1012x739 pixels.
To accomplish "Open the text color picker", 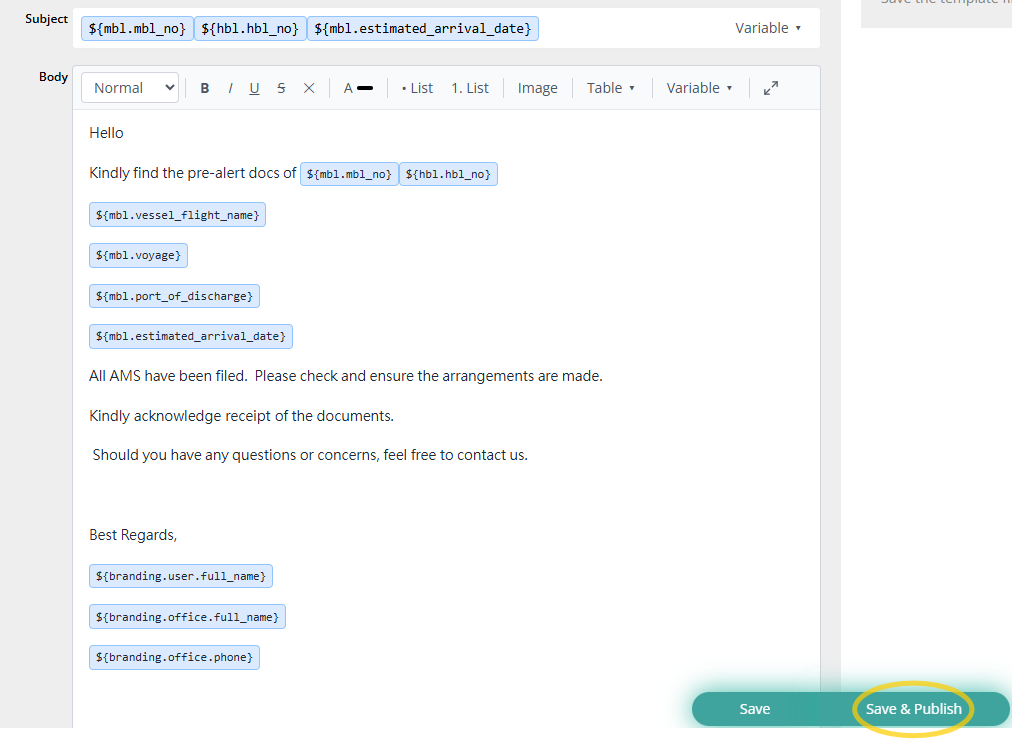I will click(x=358, y=88).
